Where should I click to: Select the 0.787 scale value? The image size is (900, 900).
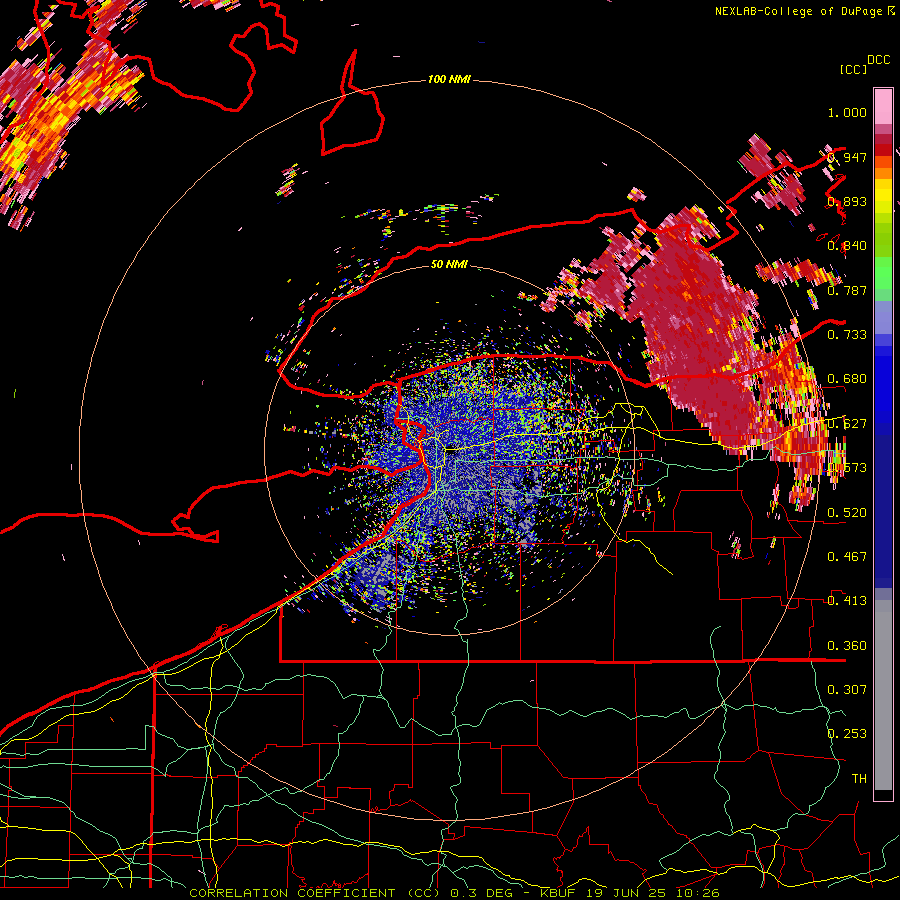(847, 290)
